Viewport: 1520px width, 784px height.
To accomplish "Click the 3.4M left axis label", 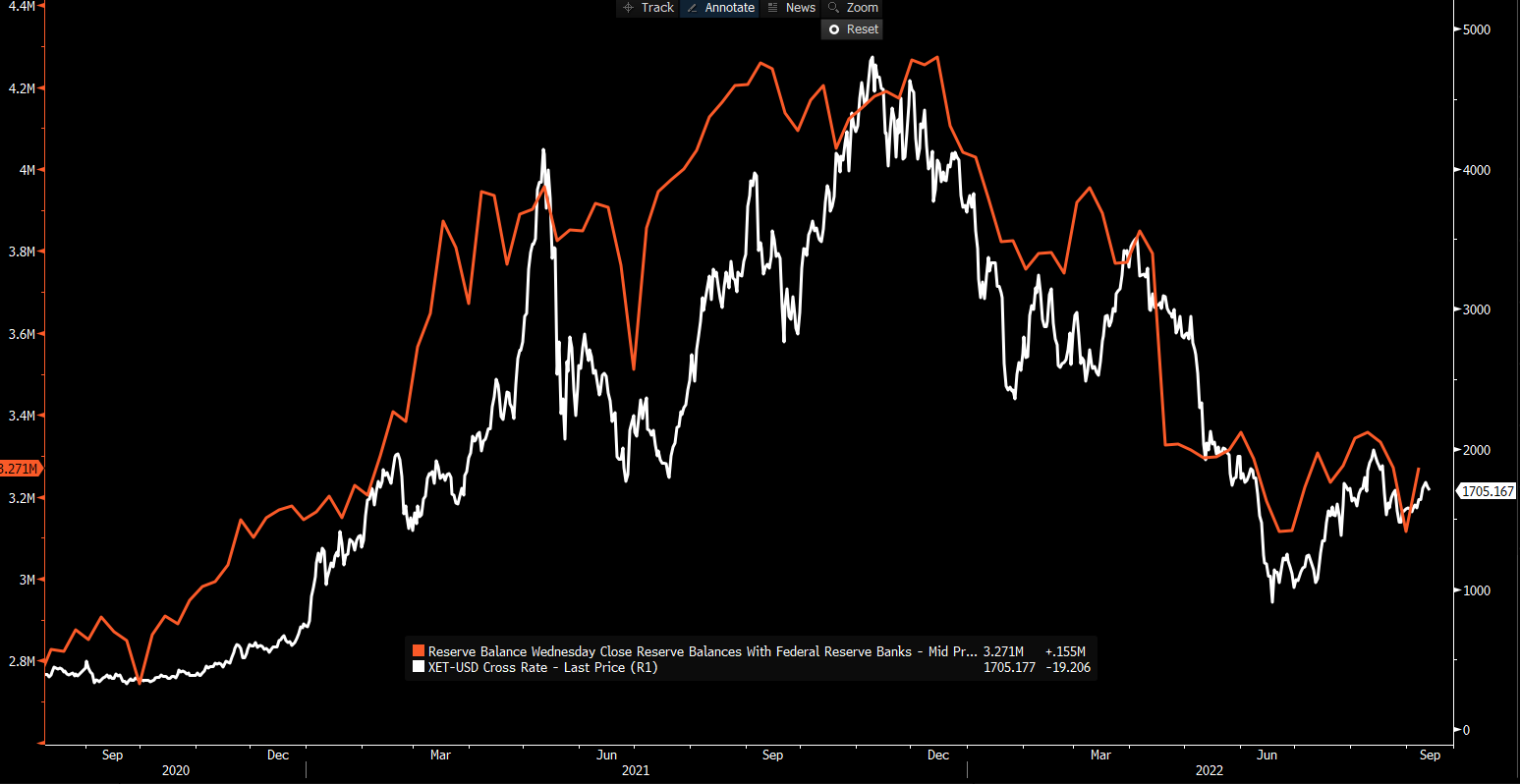I will coord(21,416).
